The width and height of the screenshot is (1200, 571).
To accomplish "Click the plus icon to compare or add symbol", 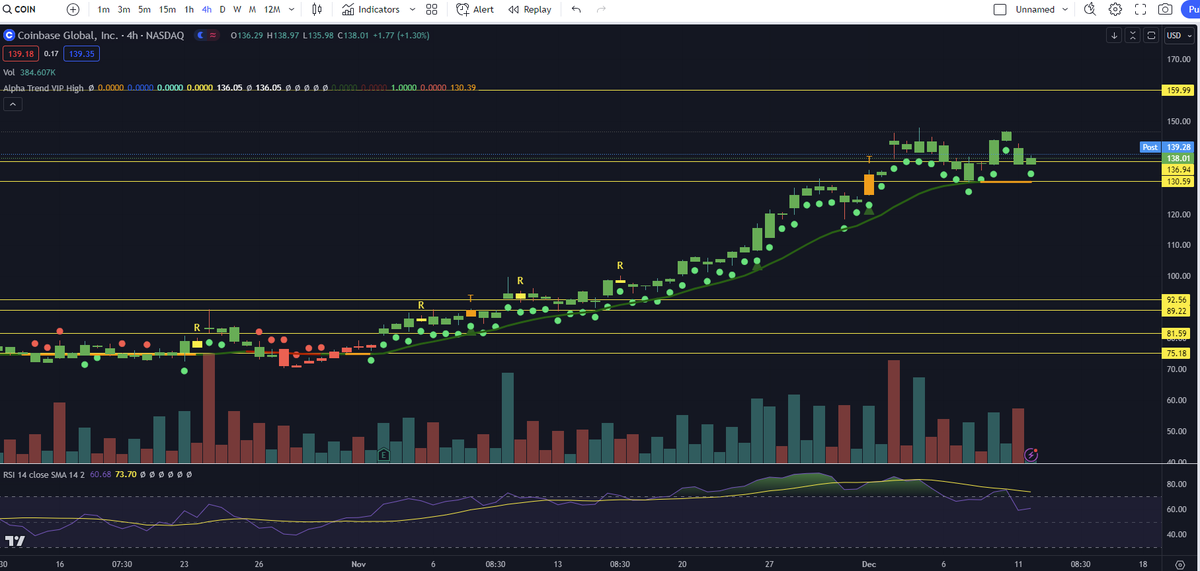I will click(73, 9).
